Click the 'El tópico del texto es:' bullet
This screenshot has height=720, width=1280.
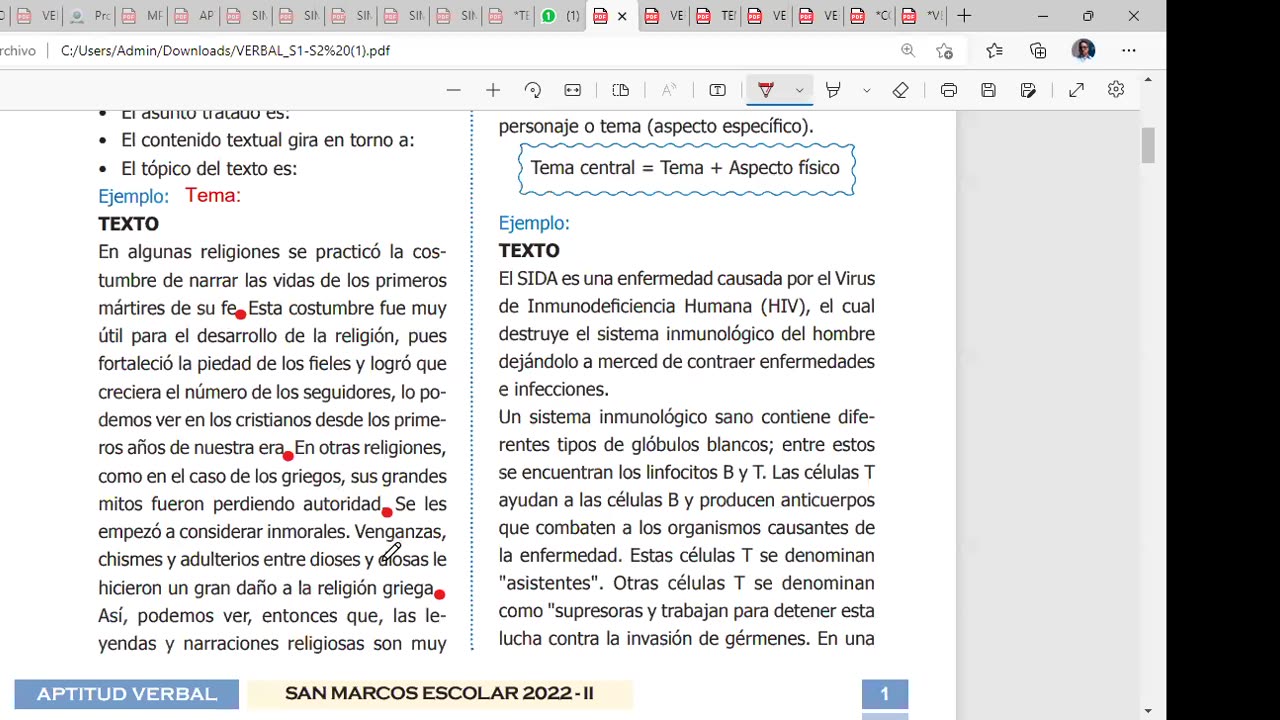click(x=209, y=168)
